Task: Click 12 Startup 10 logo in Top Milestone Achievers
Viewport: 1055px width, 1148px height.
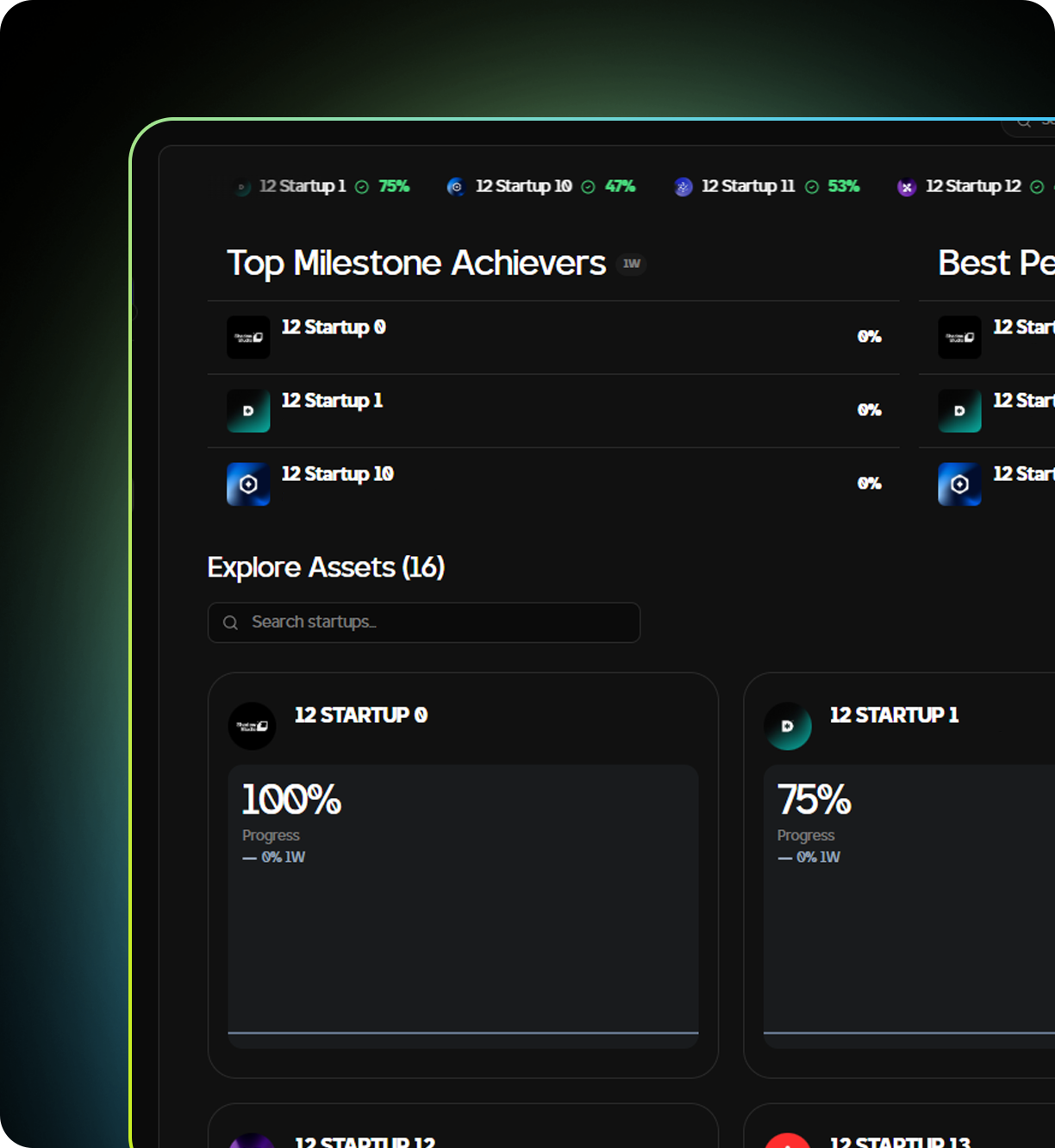Action: click(x=248, y=484)
